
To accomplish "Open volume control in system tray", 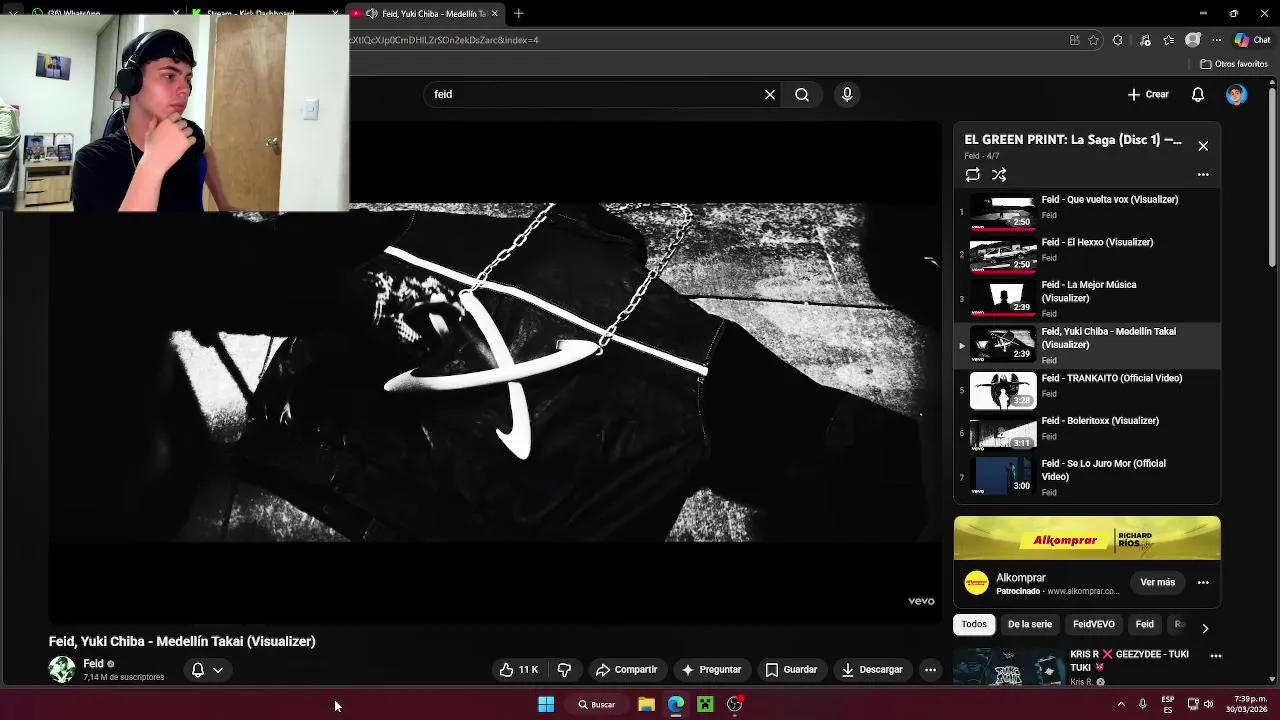I will 1208,705.
